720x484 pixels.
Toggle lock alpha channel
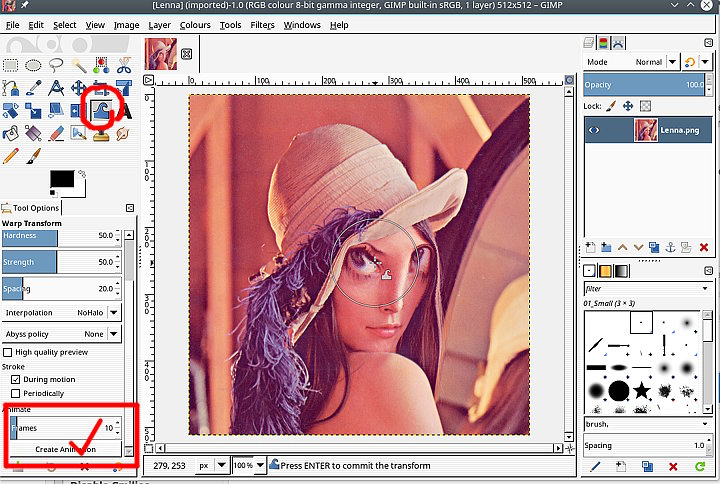[x=645, y=106]
